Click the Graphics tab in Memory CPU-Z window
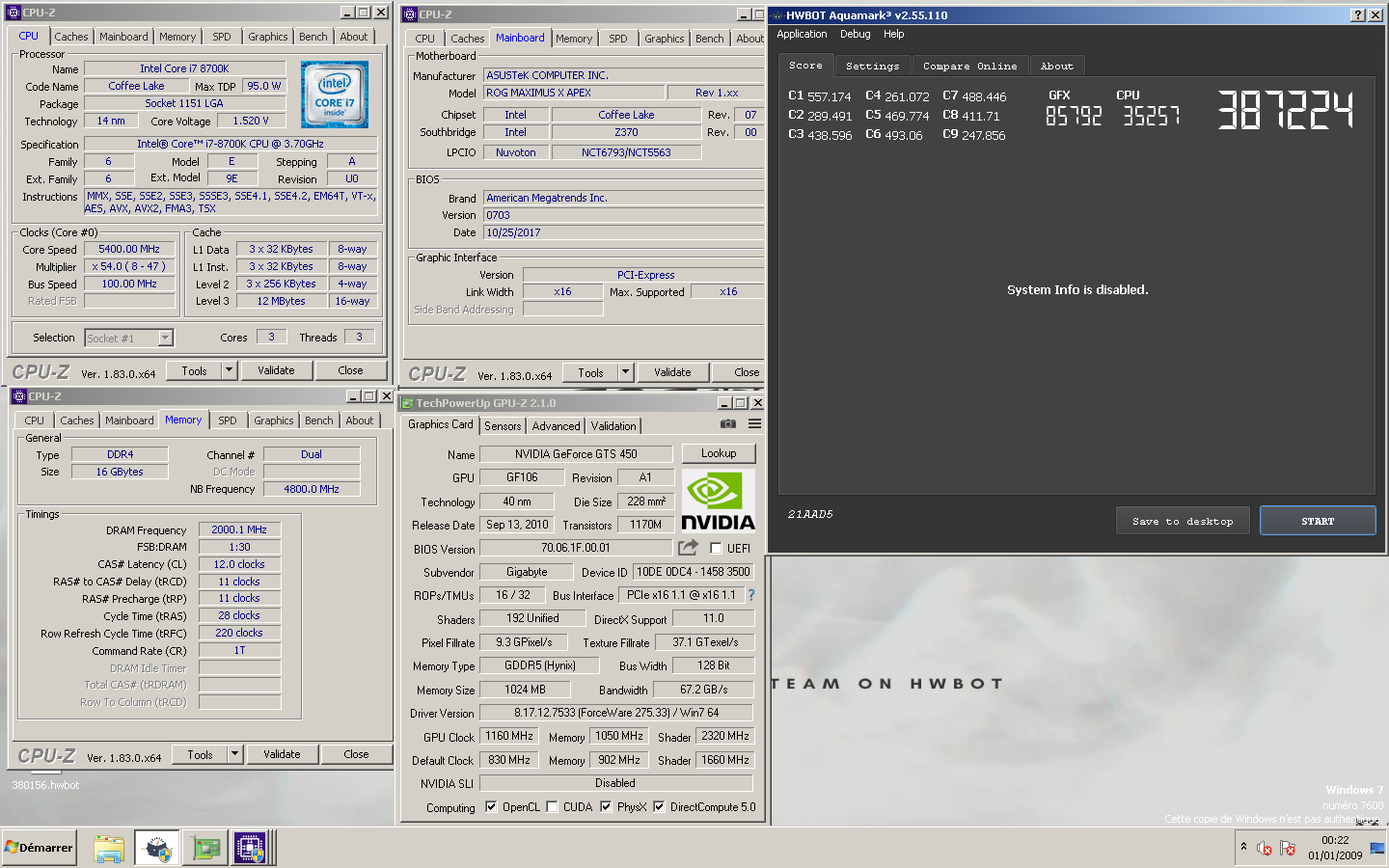This screenshot has width=1389, height=868. (x=274, y=420)
